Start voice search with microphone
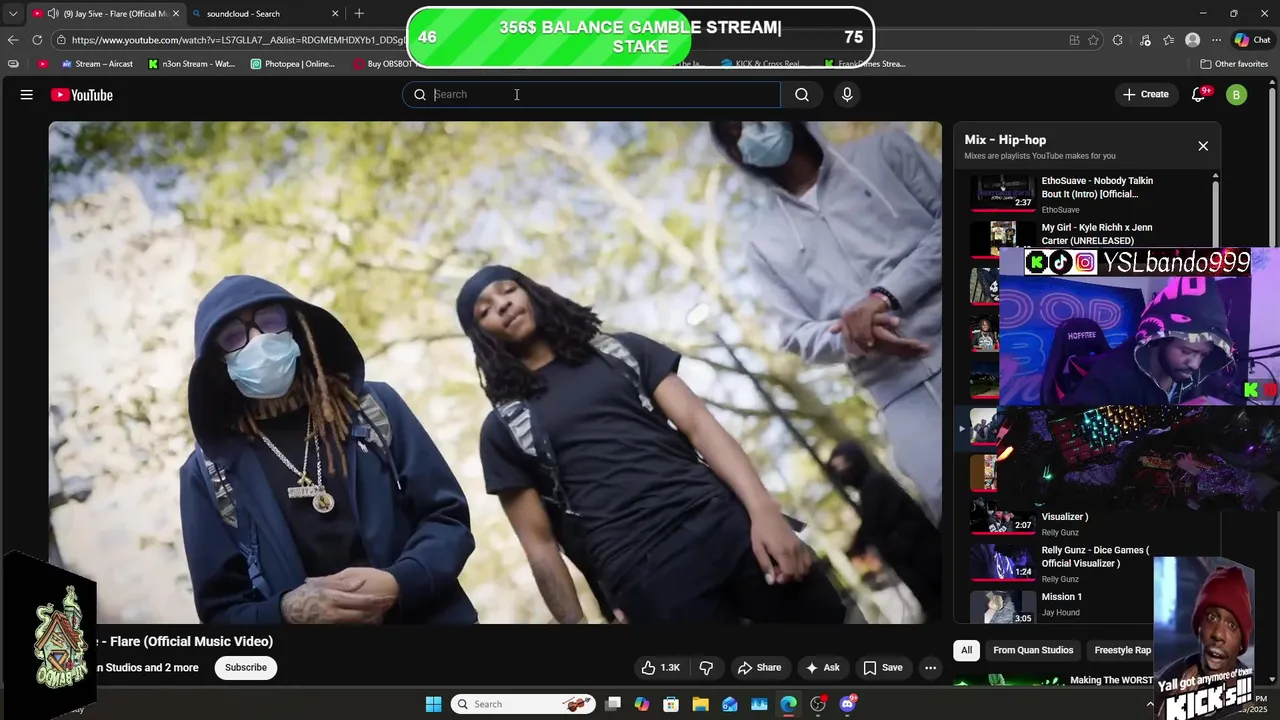Screen dimensions: 1280x720 (847, 94)
